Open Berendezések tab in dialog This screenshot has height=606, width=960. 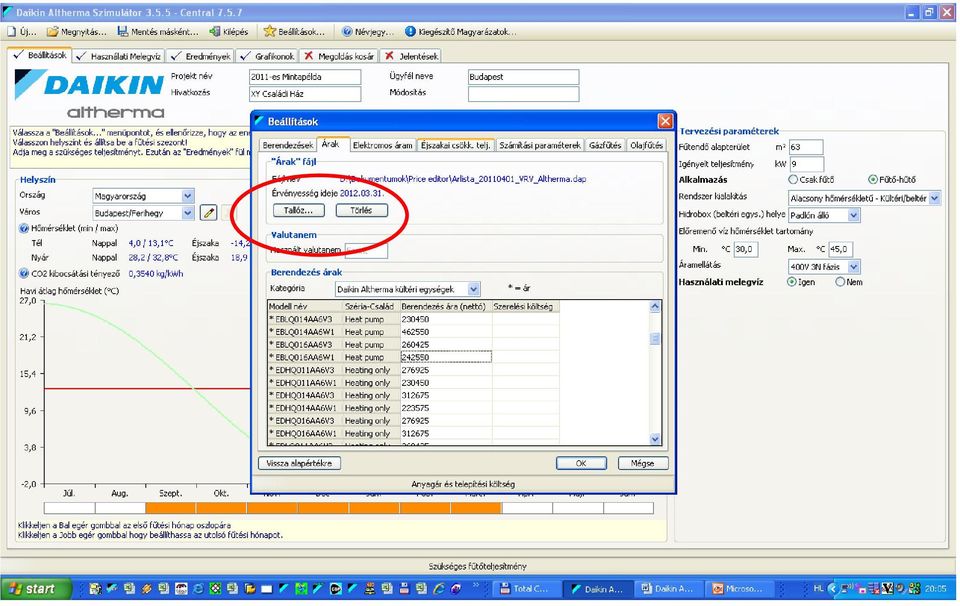pos(288,146)
